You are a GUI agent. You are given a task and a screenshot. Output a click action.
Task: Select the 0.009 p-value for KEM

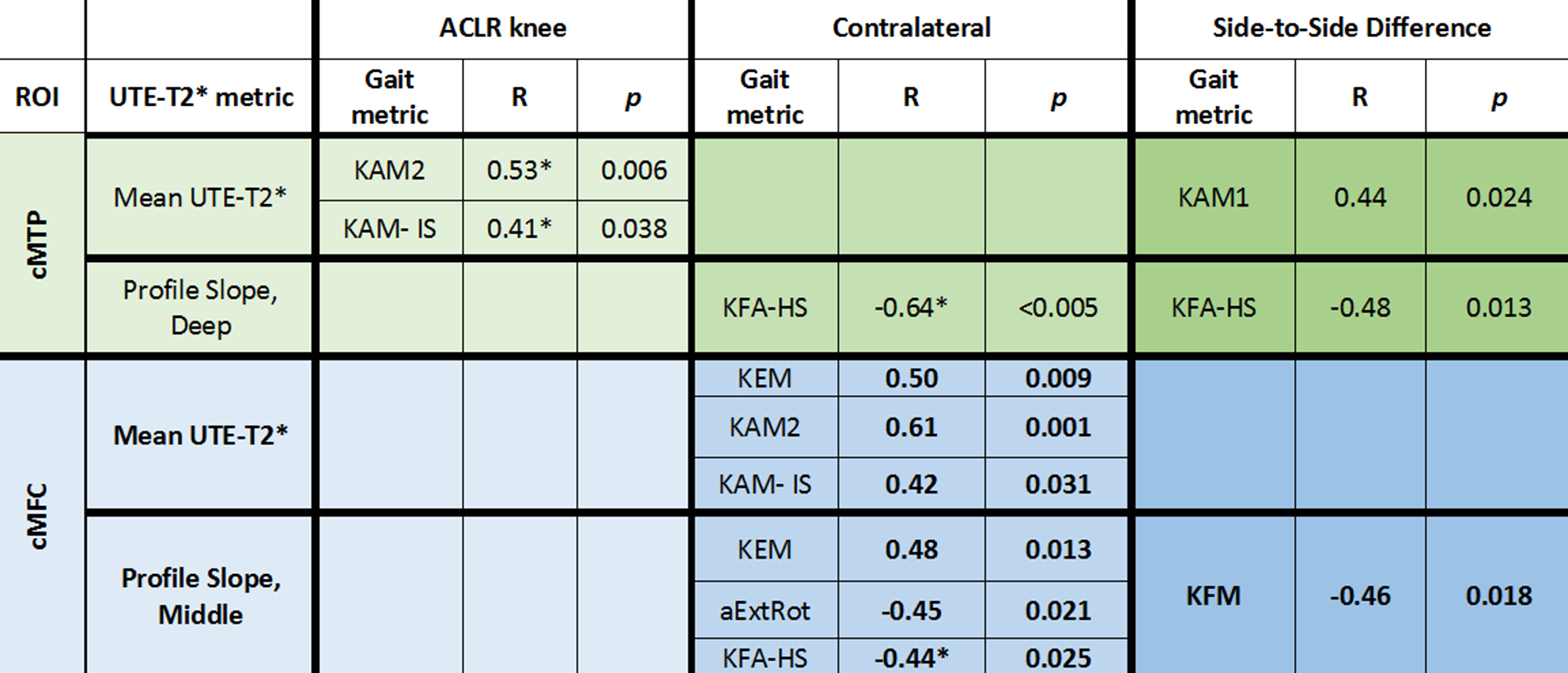(1057, 378)
